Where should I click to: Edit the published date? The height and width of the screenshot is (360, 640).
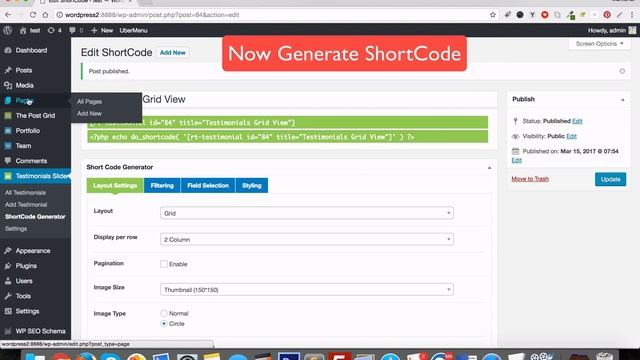point(517,160)
